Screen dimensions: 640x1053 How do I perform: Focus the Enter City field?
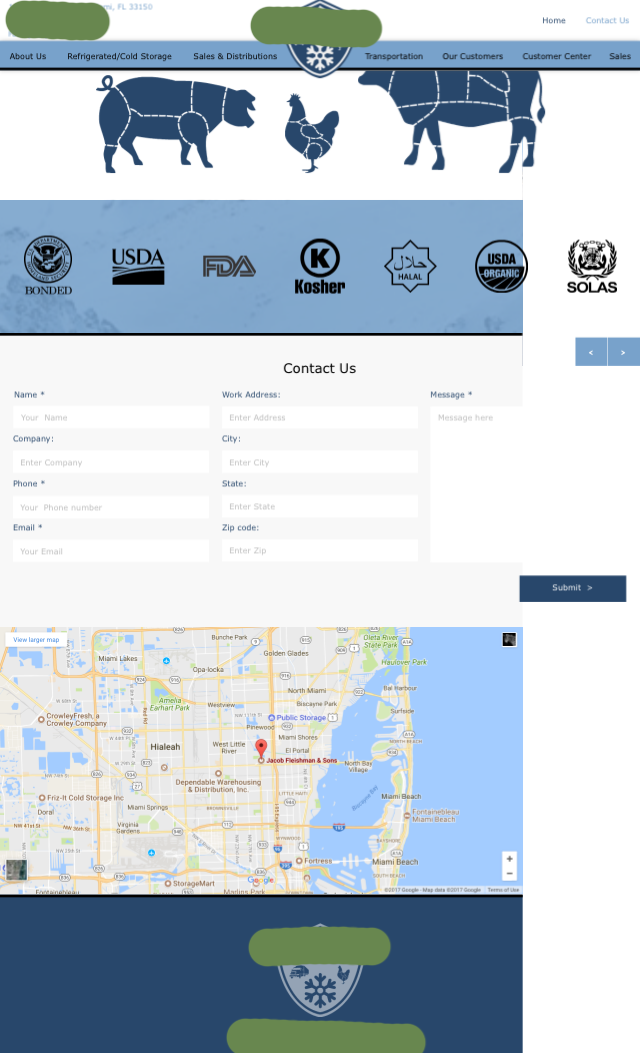[320, 462]
